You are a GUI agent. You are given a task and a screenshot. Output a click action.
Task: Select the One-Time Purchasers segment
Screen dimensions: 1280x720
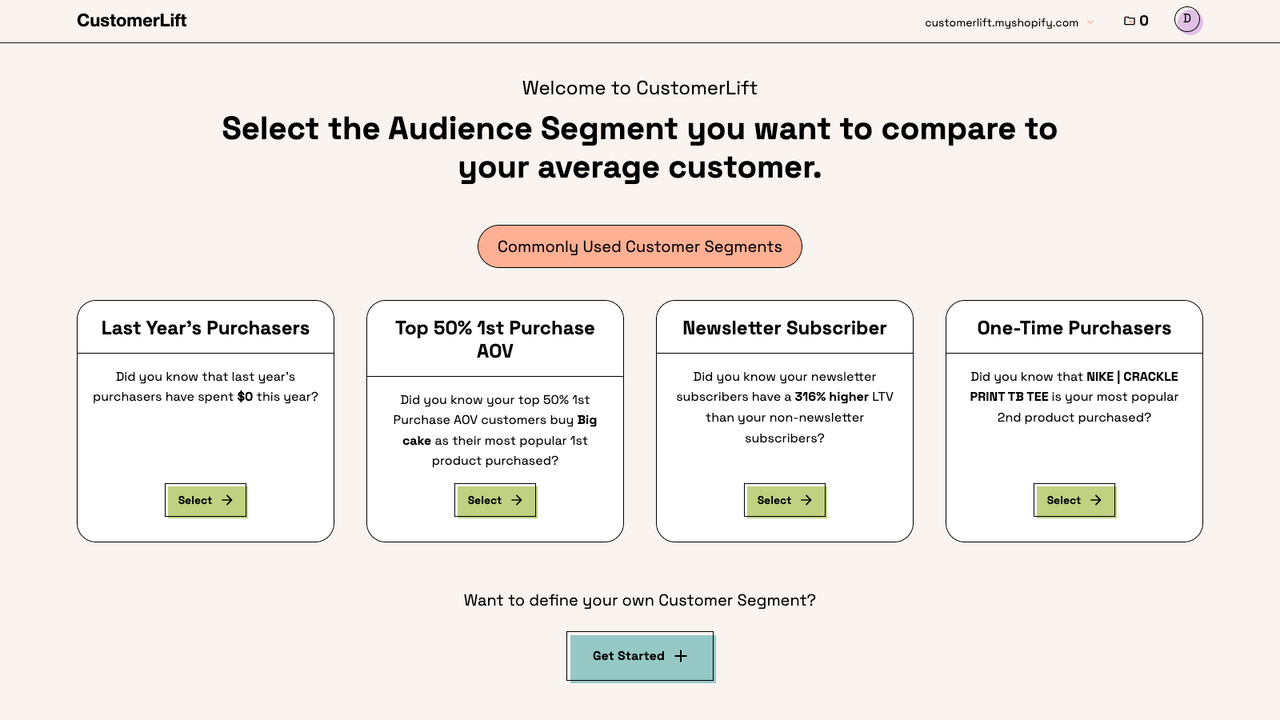[1074, 500]
